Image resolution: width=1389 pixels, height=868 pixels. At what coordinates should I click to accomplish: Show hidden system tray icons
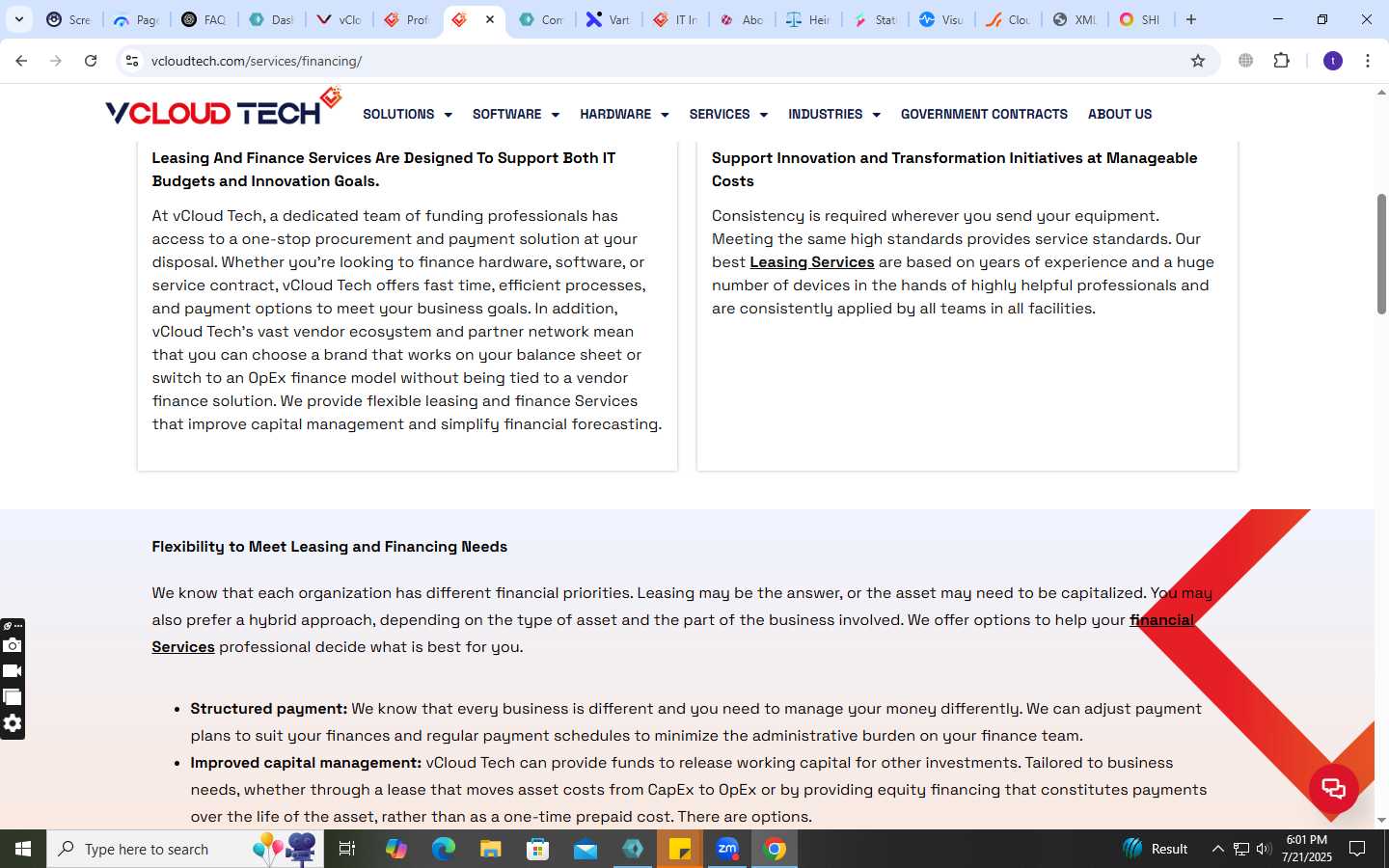tap(1217, 849)
